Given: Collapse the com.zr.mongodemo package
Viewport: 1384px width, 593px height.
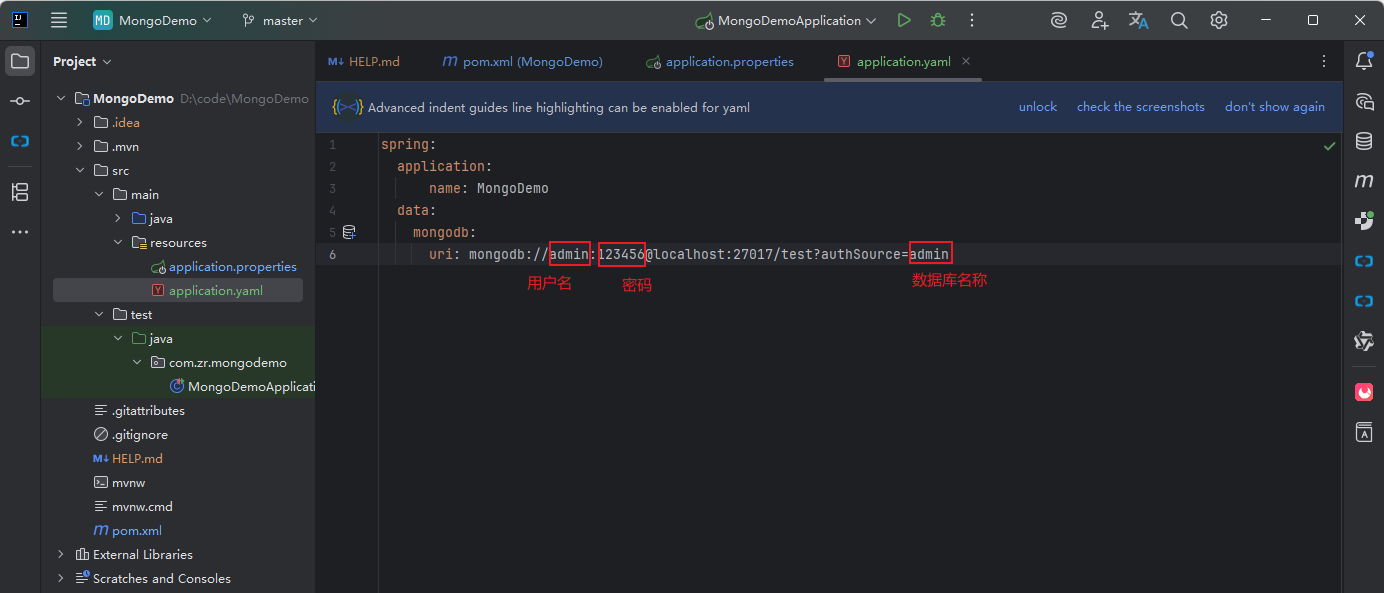Looking at the screenshot, I should click(x=137, y=362).
